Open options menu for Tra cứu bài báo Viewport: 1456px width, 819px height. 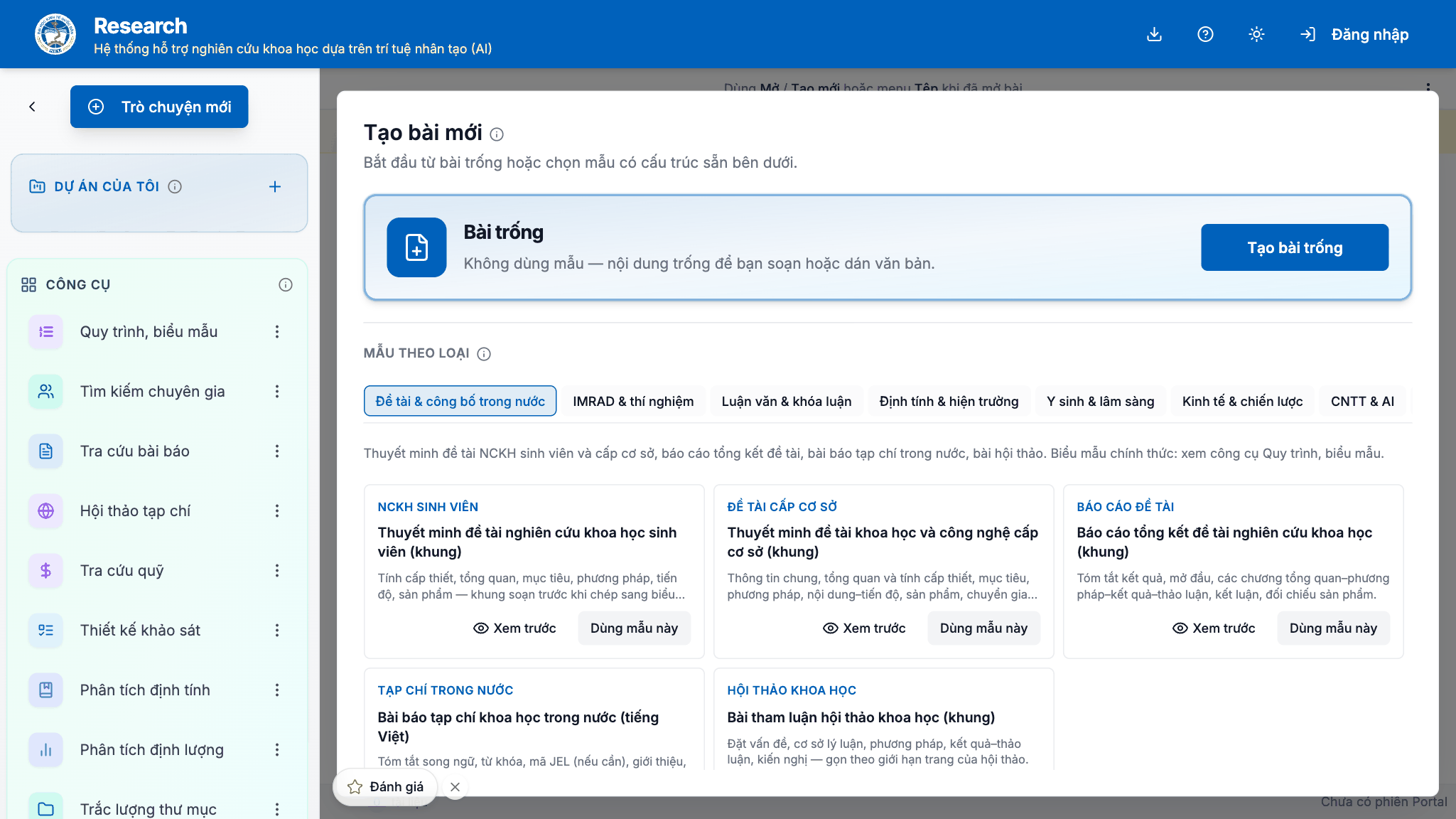pos(277,451)
